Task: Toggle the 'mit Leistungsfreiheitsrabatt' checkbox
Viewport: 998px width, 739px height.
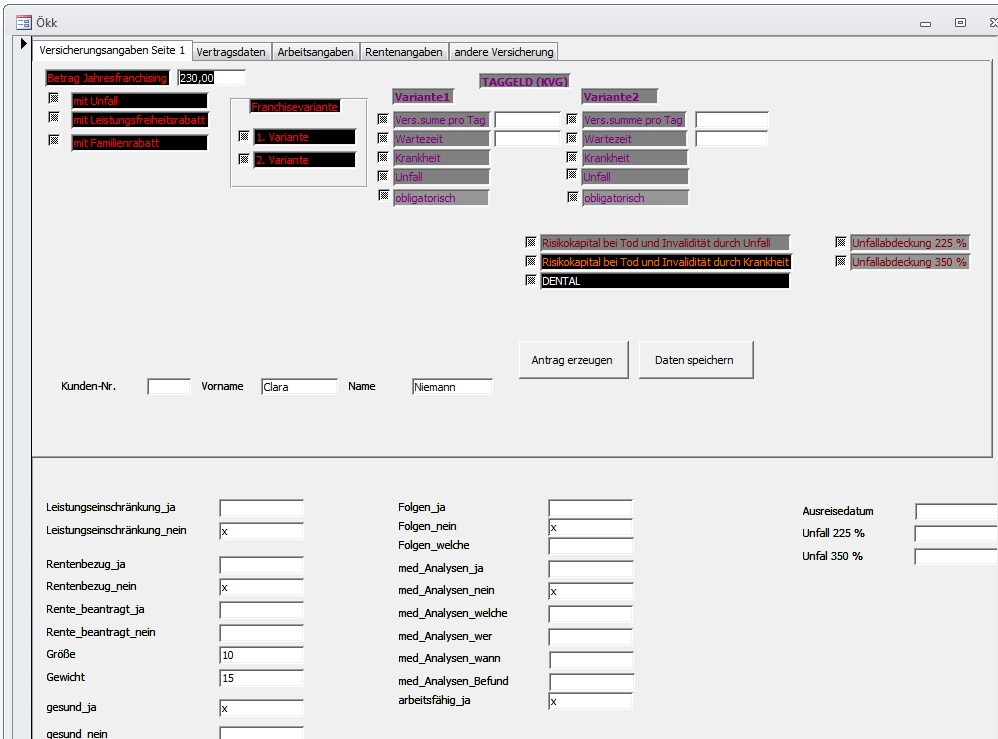Action: coord(54,118)
